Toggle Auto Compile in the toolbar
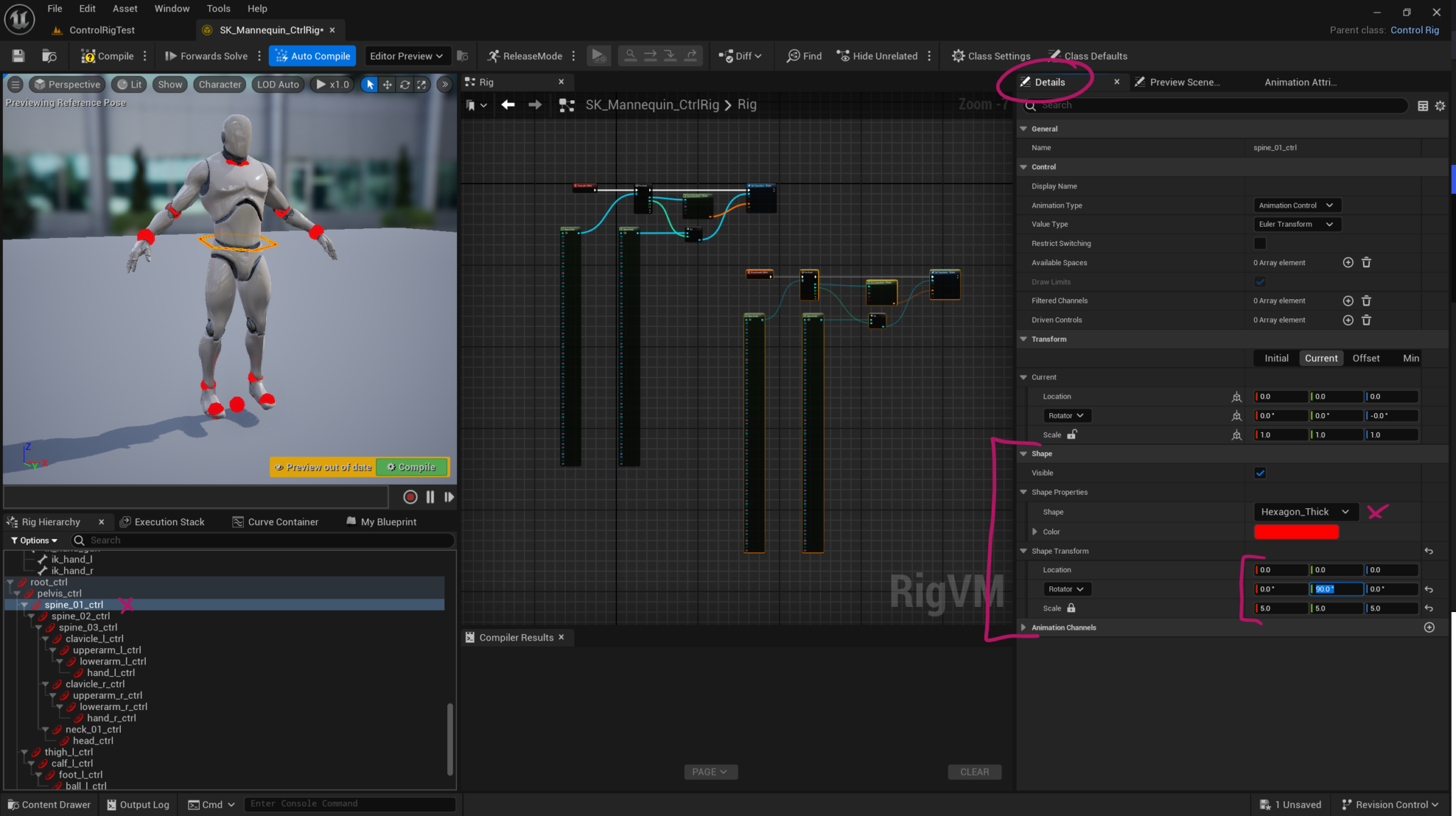The width and height of the screenshot is (1456, 816). 311,55
